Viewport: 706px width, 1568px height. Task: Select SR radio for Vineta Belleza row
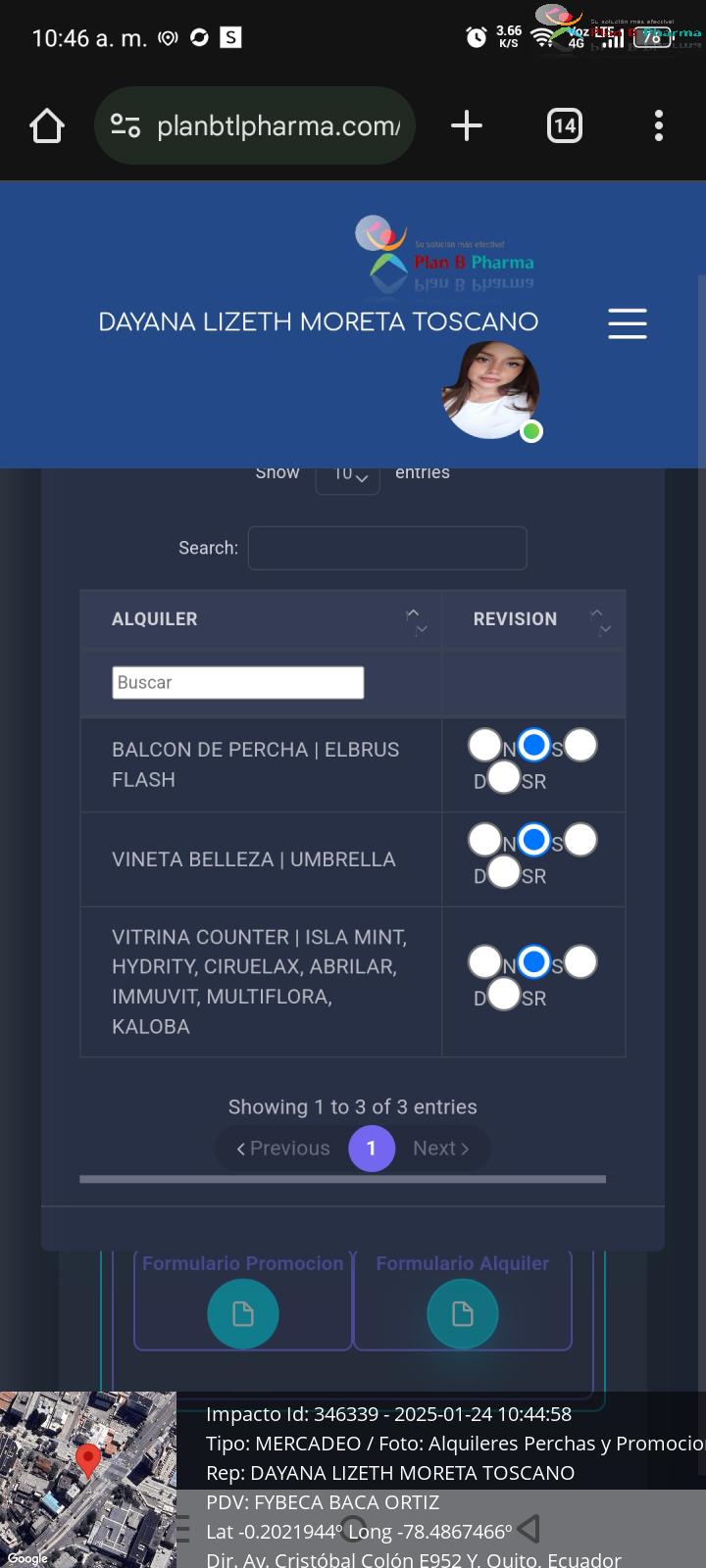[x=503, y=871]
